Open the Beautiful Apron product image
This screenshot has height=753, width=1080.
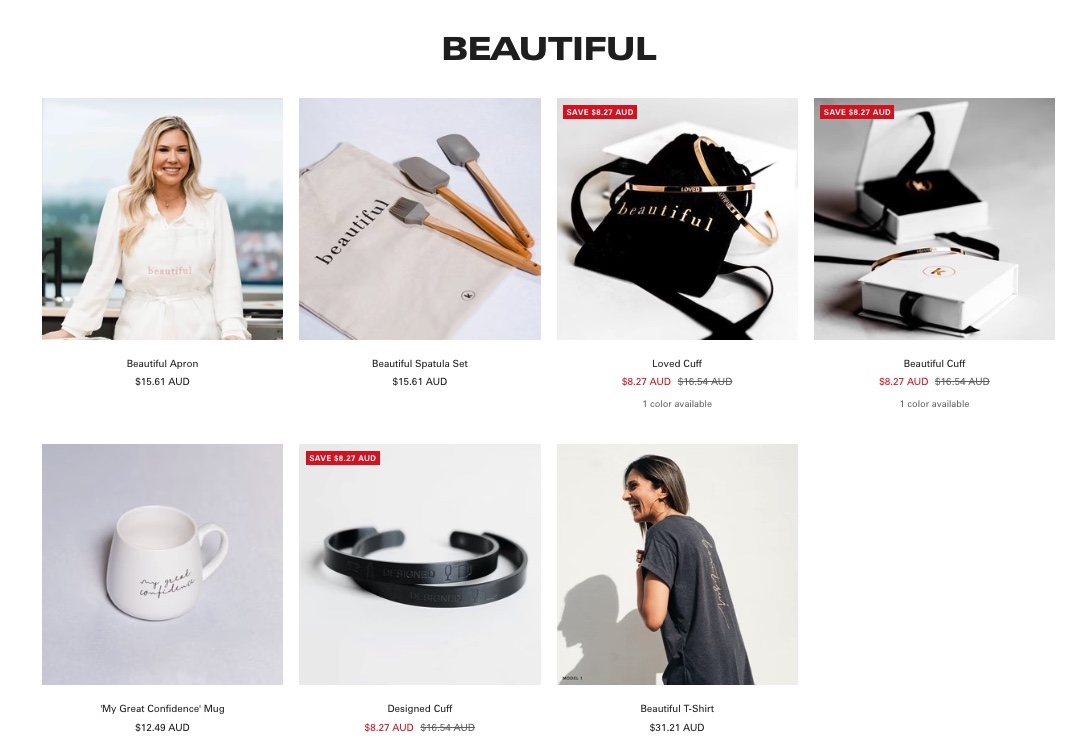[x=163, y=218]
